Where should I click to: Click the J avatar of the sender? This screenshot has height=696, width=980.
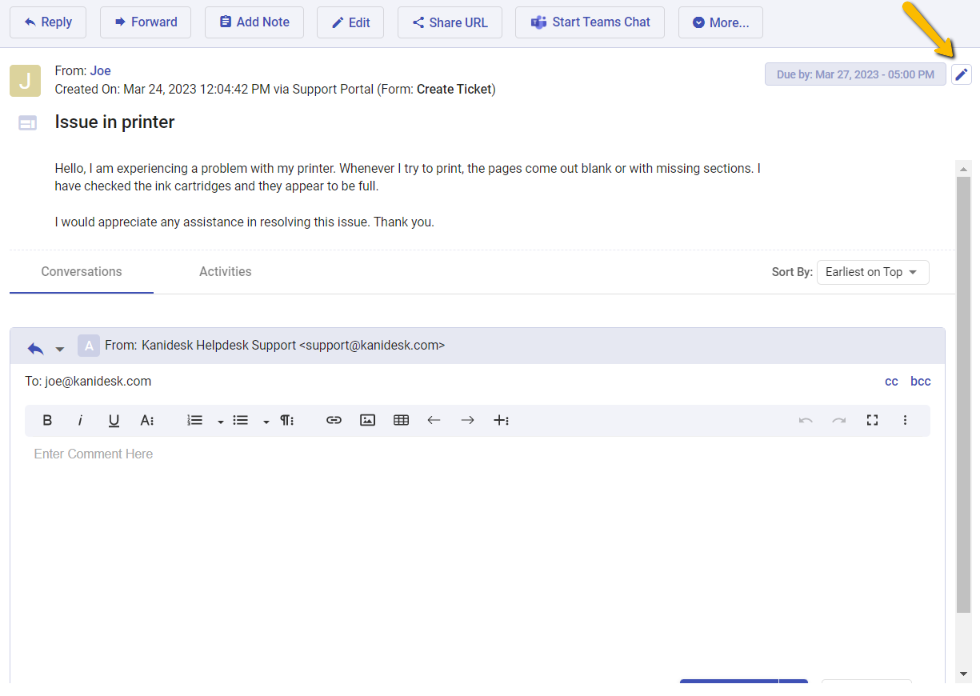25,81
